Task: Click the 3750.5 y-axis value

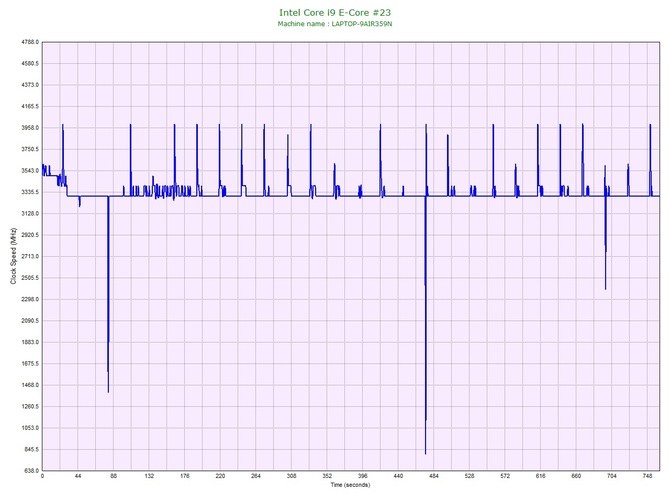Action: click(30, 150)
